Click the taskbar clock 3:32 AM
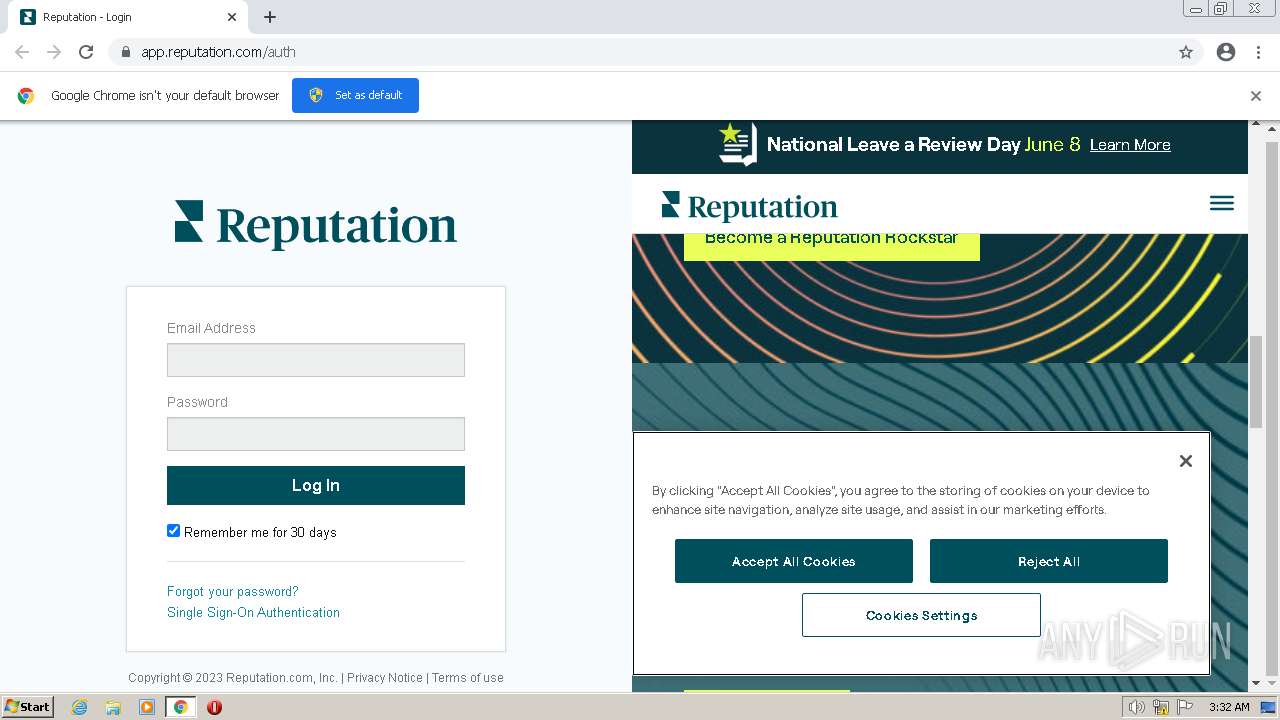1280x720 pixels. coord(1229,707)
